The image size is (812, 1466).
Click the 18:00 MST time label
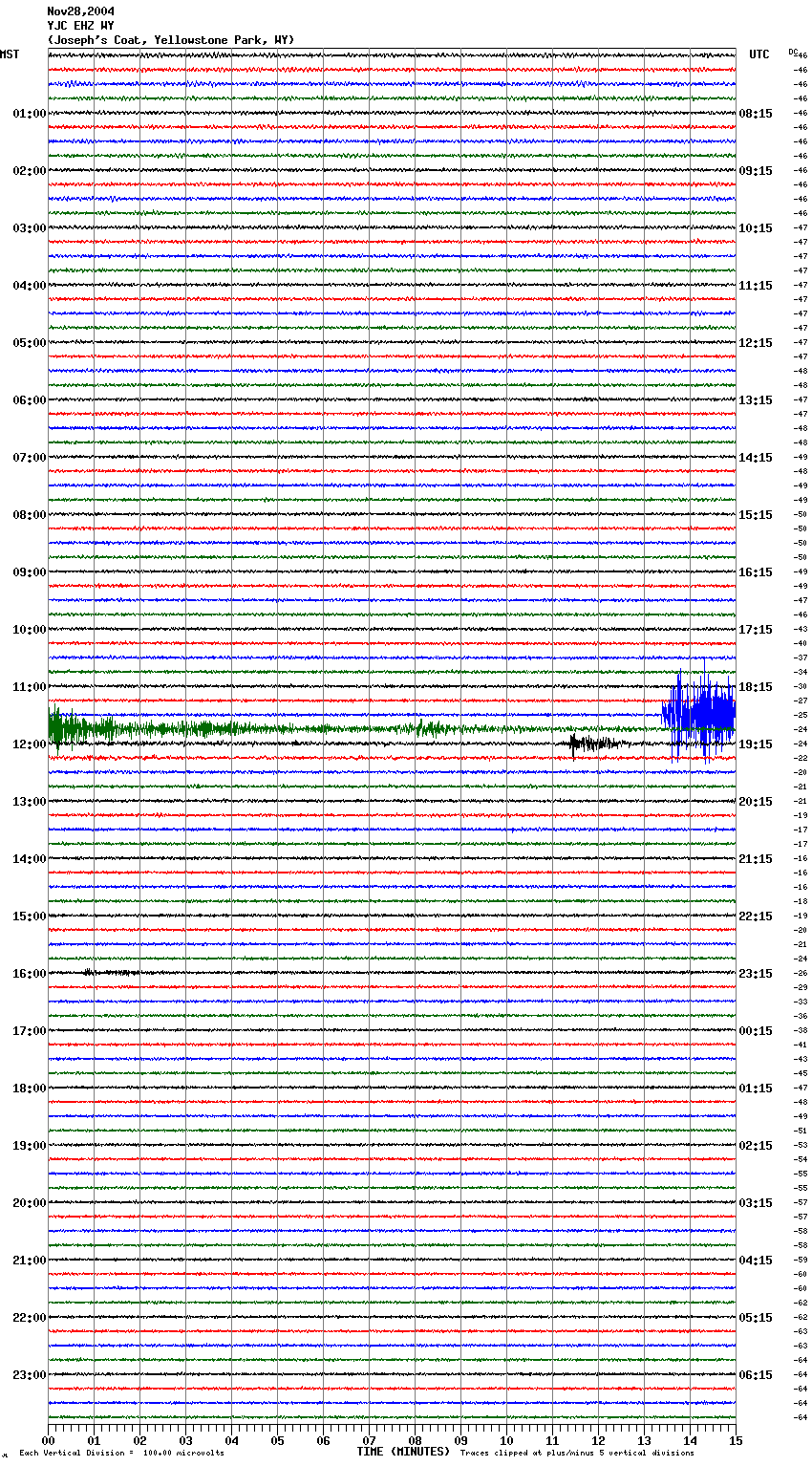(30, 1089)
